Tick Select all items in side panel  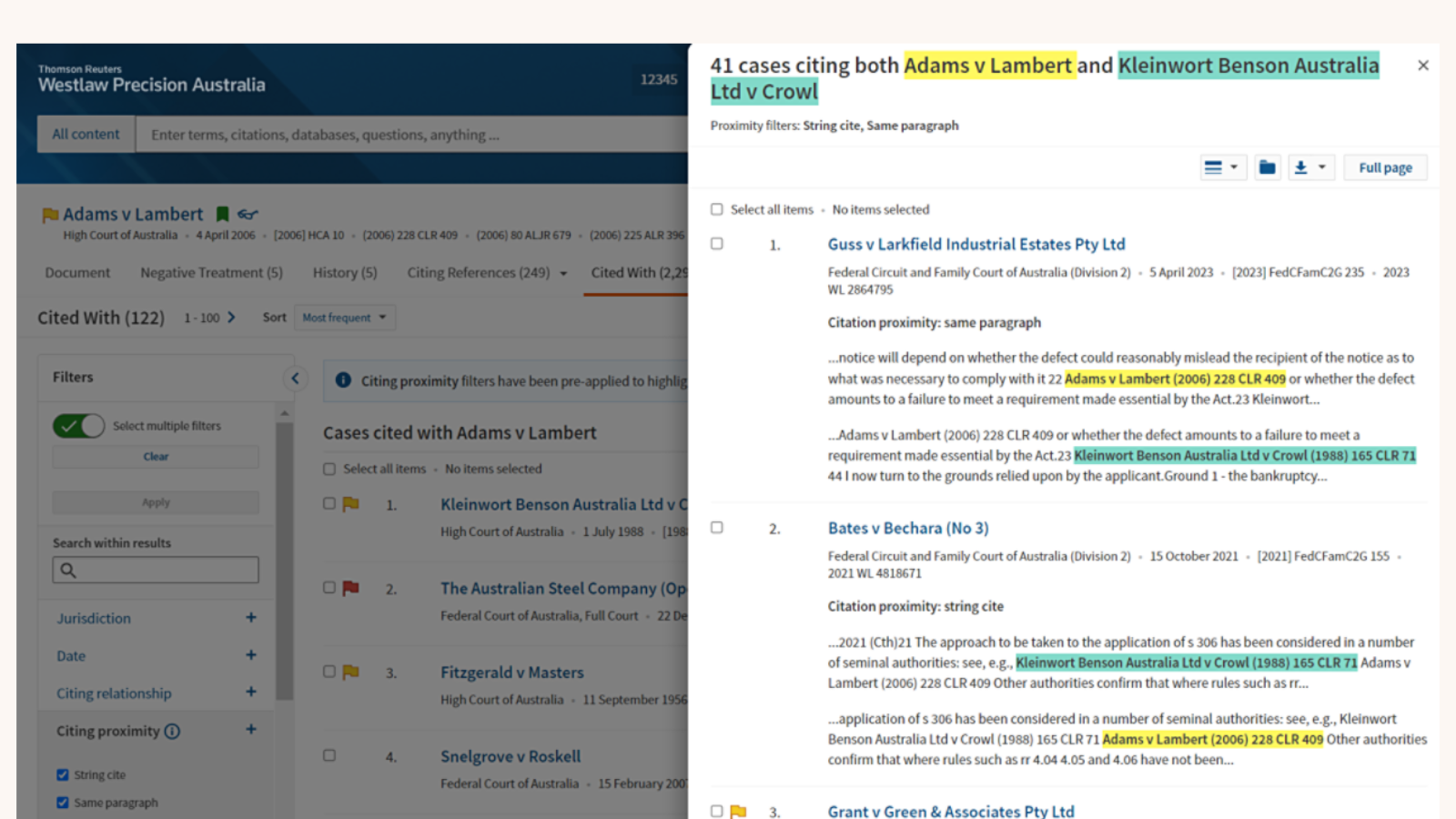[x=717, y=209]
